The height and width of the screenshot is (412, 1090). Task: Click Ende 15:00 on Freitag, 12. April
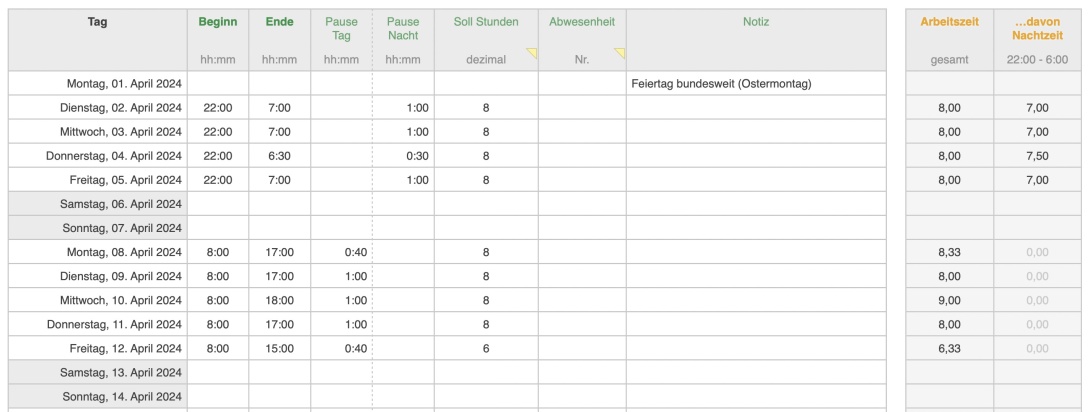click(279, 348)
